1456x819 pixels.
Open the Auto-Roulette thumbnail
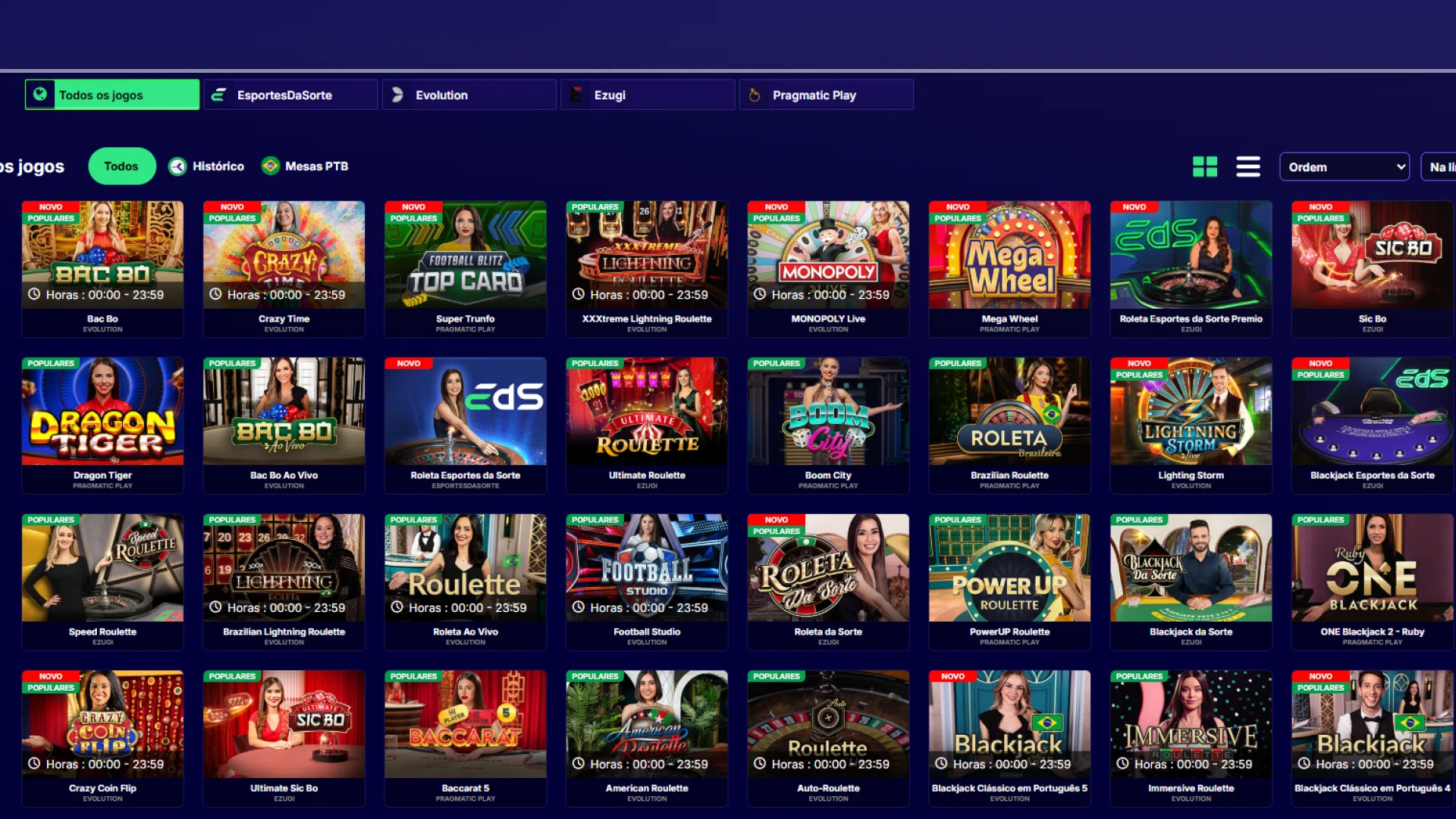(x=828, y=724)
